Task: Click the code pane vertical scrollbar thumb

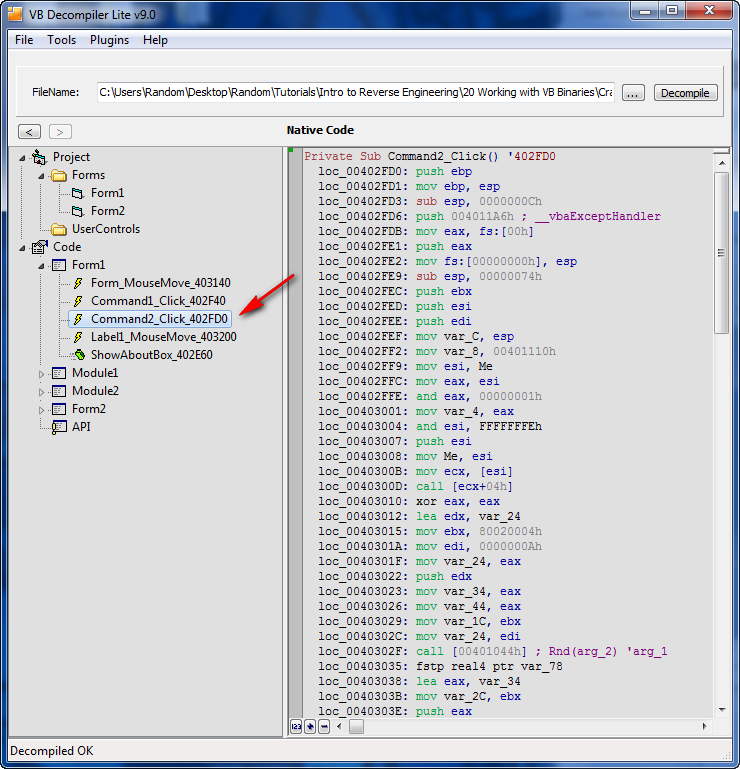Action: click(x=721, y=253)
